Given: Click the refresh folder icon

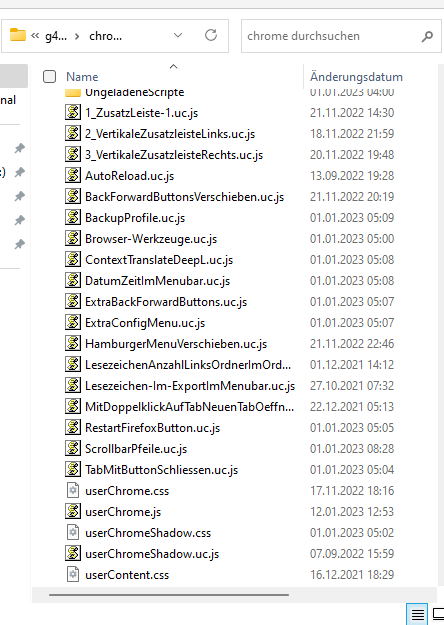Looking at the screenshot, I should coord(211,35).
